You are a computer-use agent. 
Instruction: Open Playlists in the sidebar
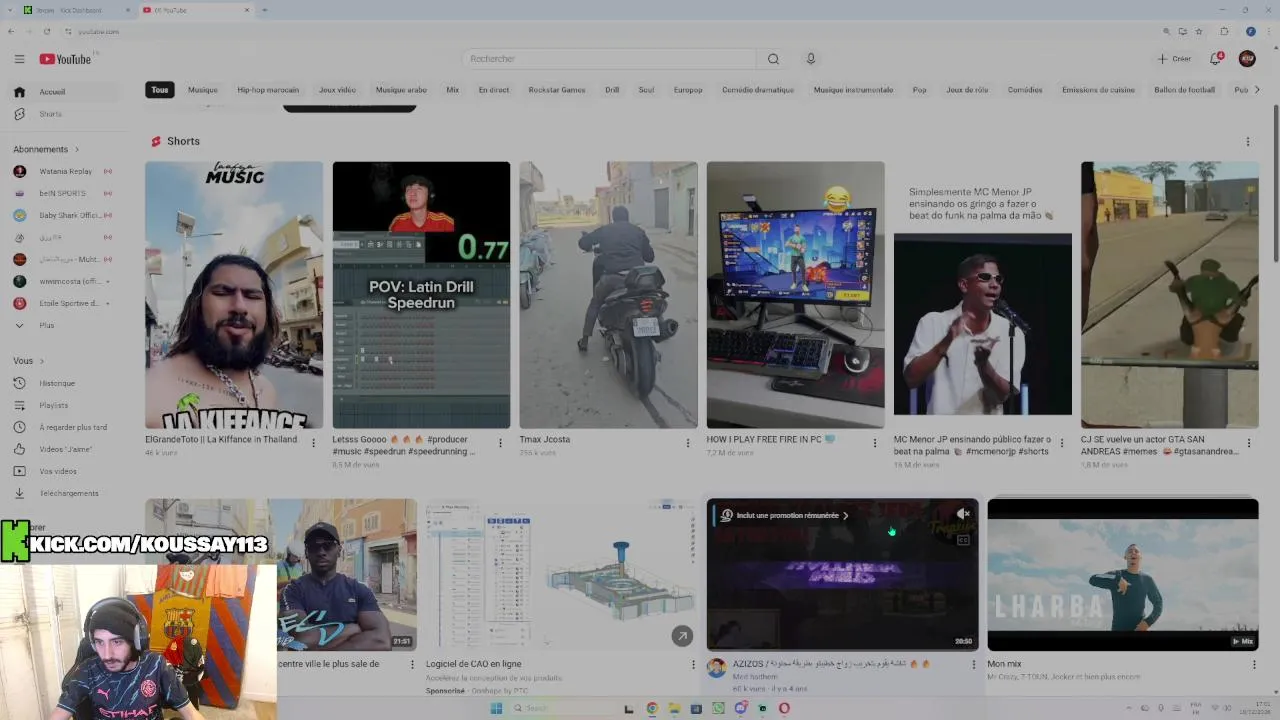point(65,405)
